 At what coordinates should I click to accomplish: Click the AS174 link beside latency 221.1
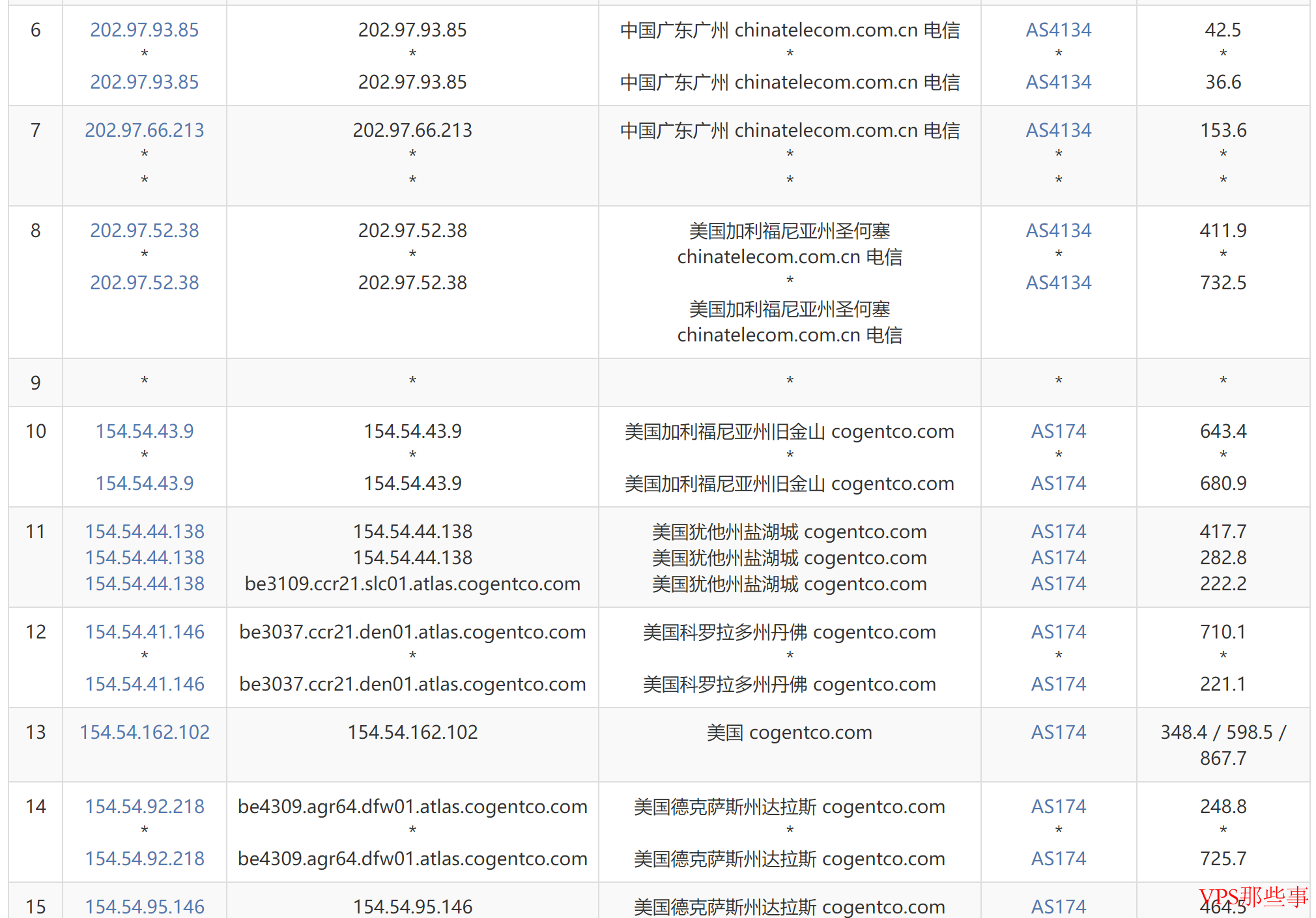1059,684
